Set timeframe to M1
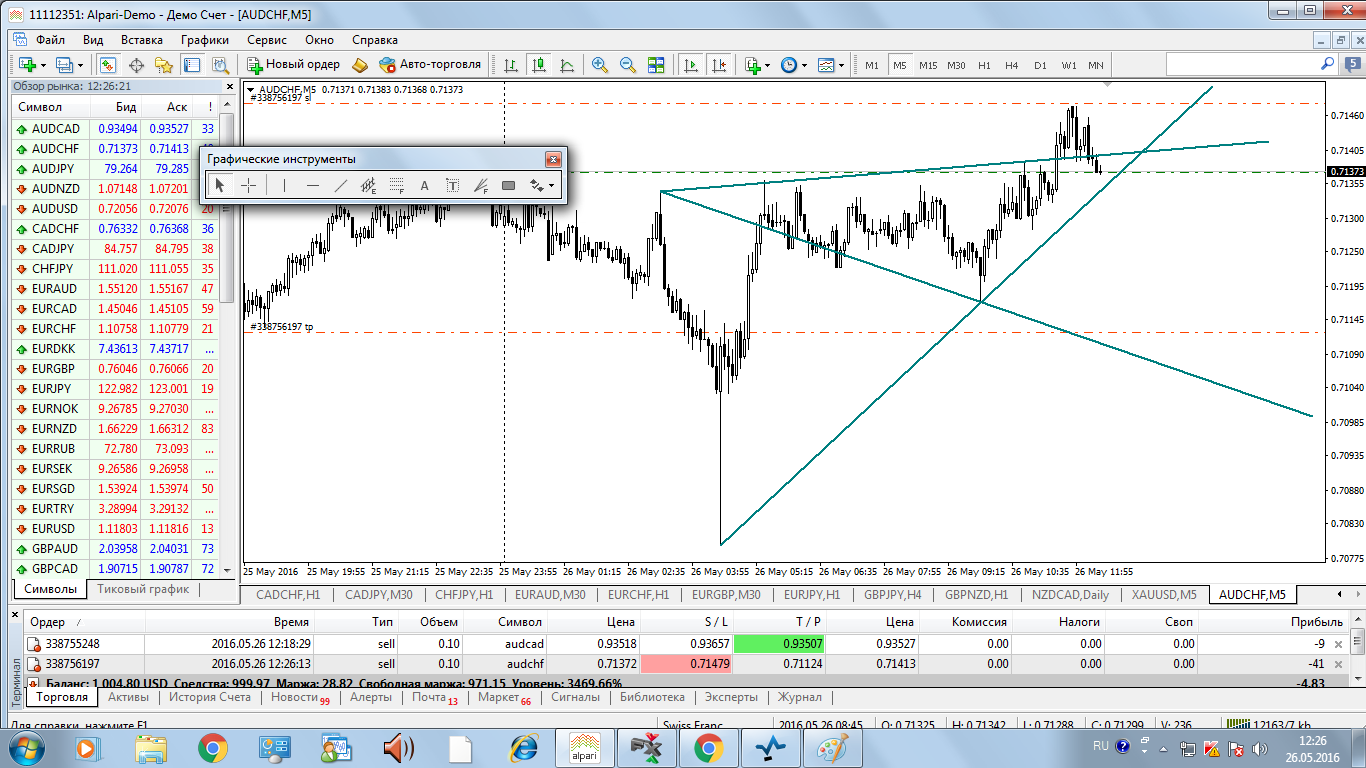 [x=872, y=65]
